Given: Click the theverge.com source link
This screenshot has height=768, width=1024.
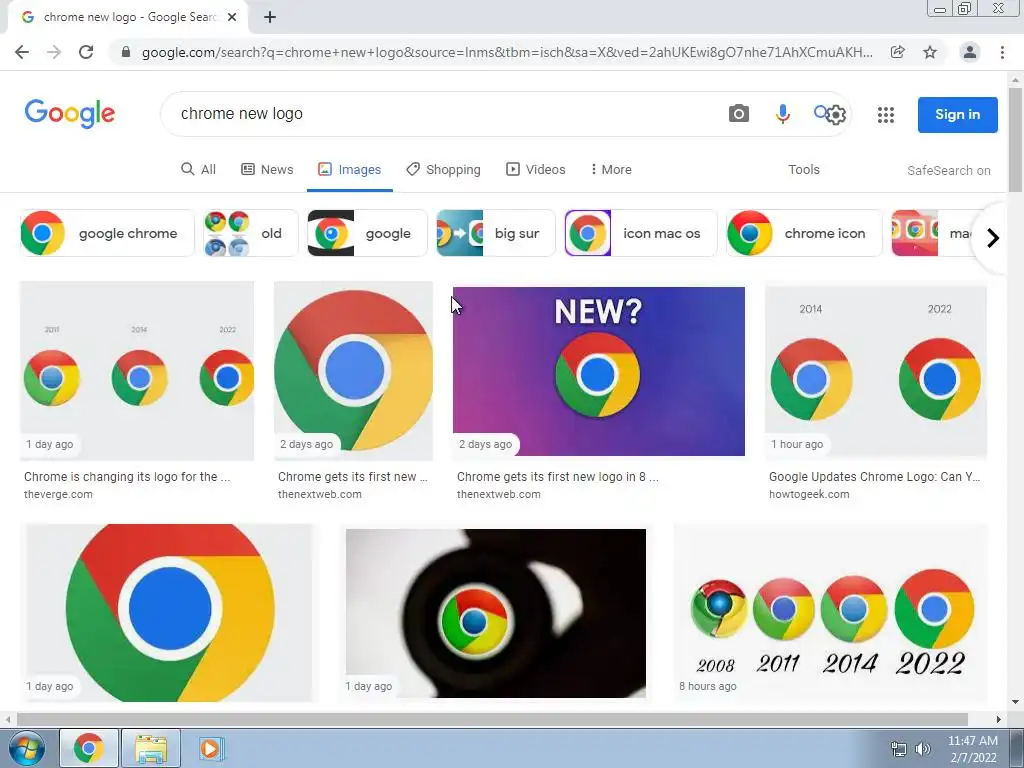Looking at the screenshot, I should click(58, 494).
